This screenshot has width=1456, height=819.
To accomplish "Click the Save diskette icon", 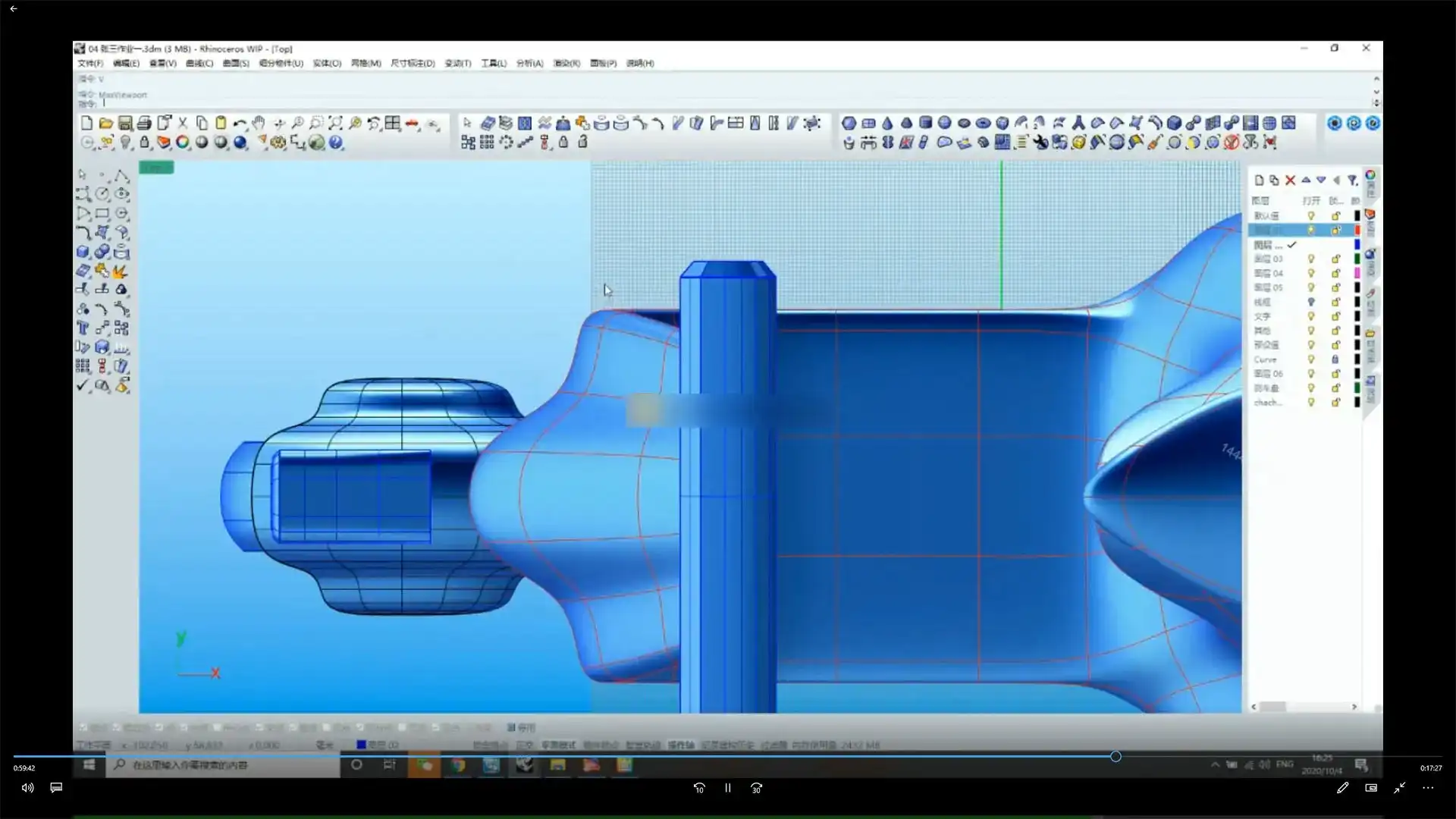I will click(125, 123).
